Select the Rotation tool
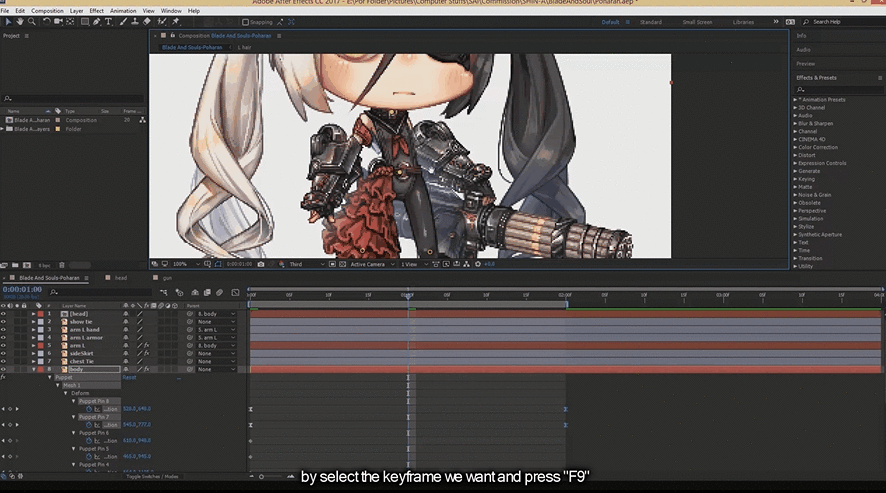Image resolution: width=886 pixels, height=493 pixels. (x=46, y=21)
